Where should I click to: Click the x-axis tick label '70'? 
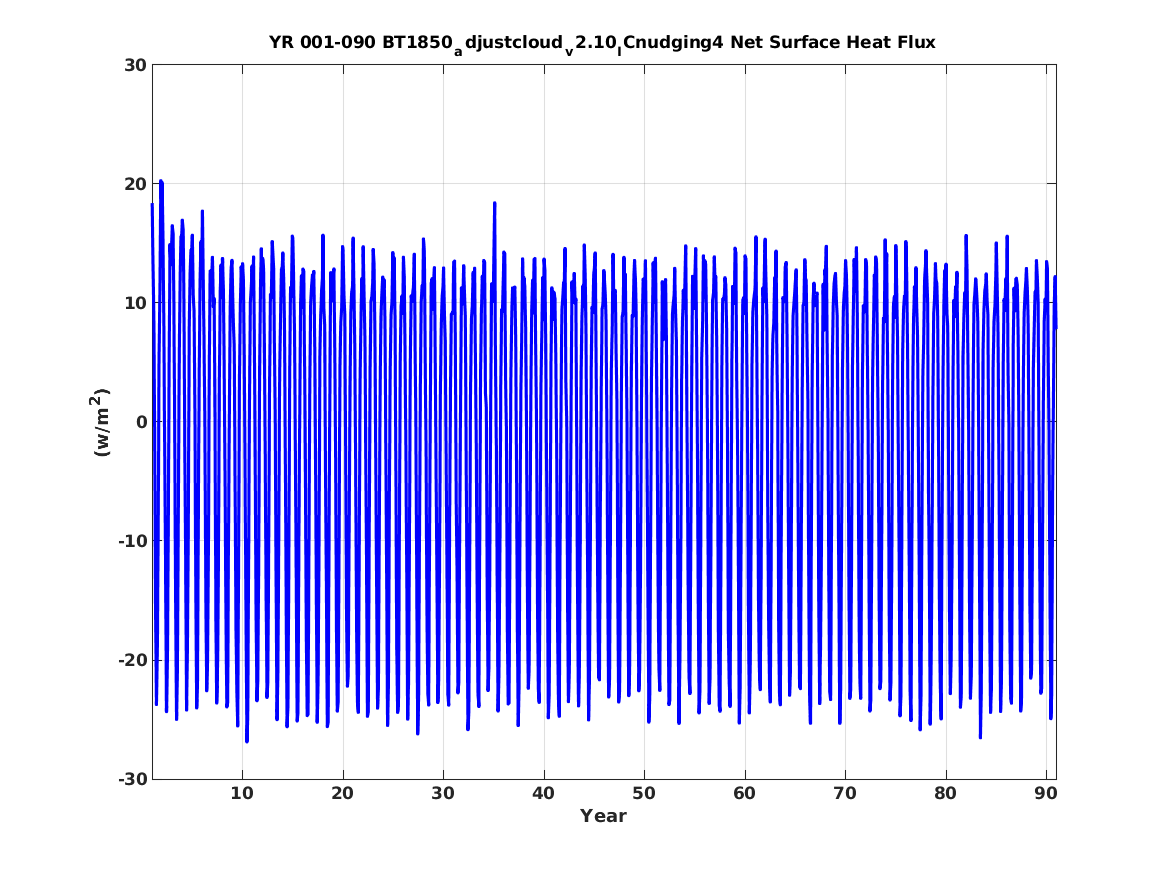pyautogui.click(x=845, y=793)
